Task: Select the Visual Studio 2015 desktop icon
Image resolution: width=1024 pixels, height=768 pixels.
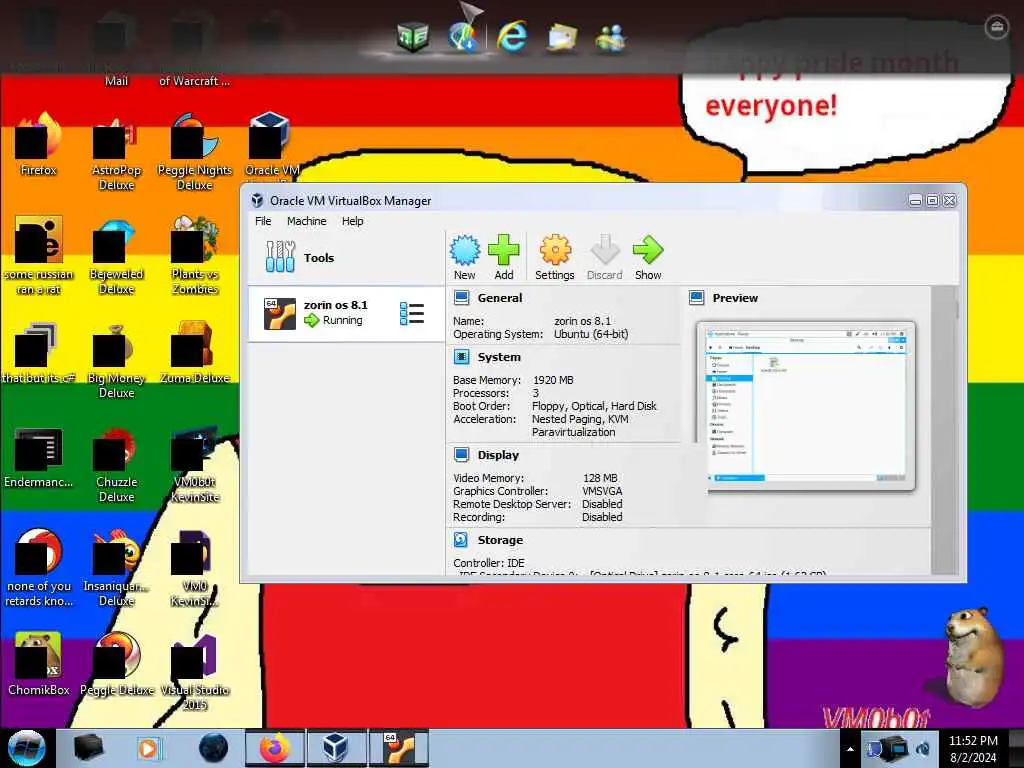Action: 195,673
